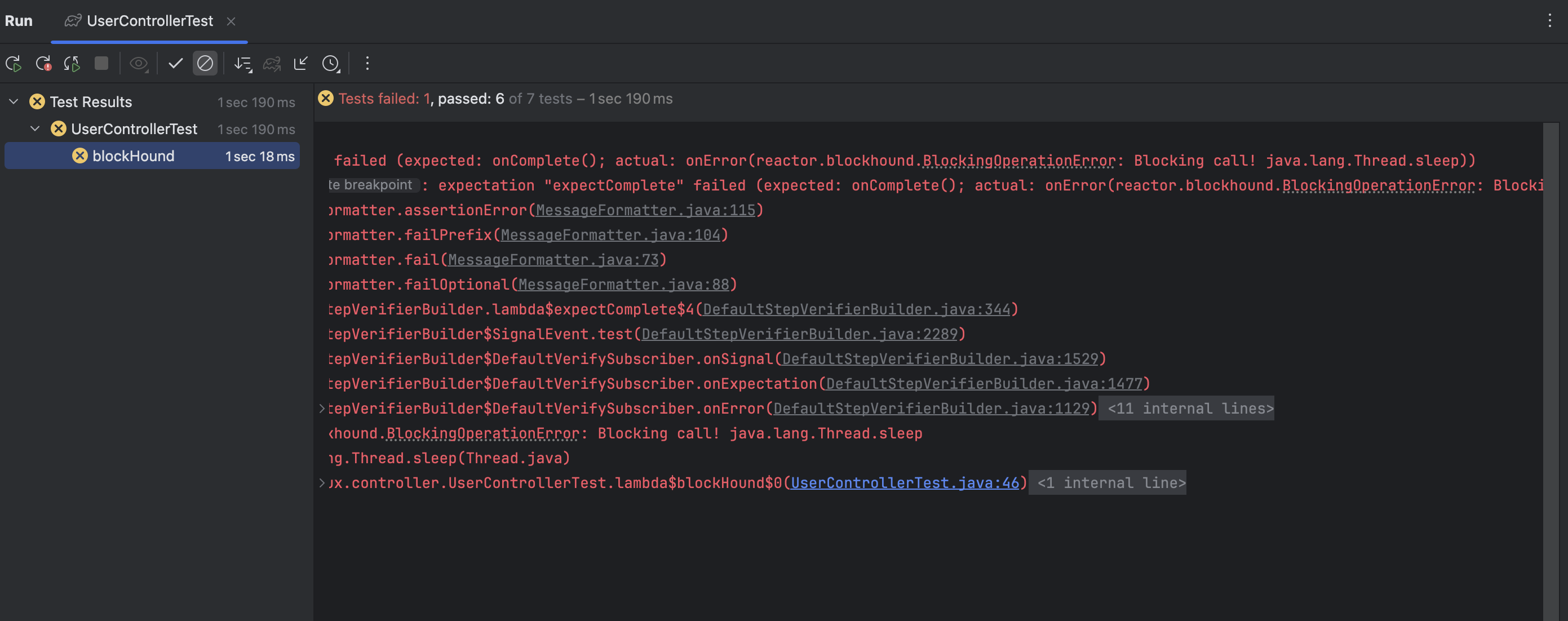Collapse the Test Results root node
Image resolution: width=1568 pixels, height=621 pixels.
tap(14, 101)
